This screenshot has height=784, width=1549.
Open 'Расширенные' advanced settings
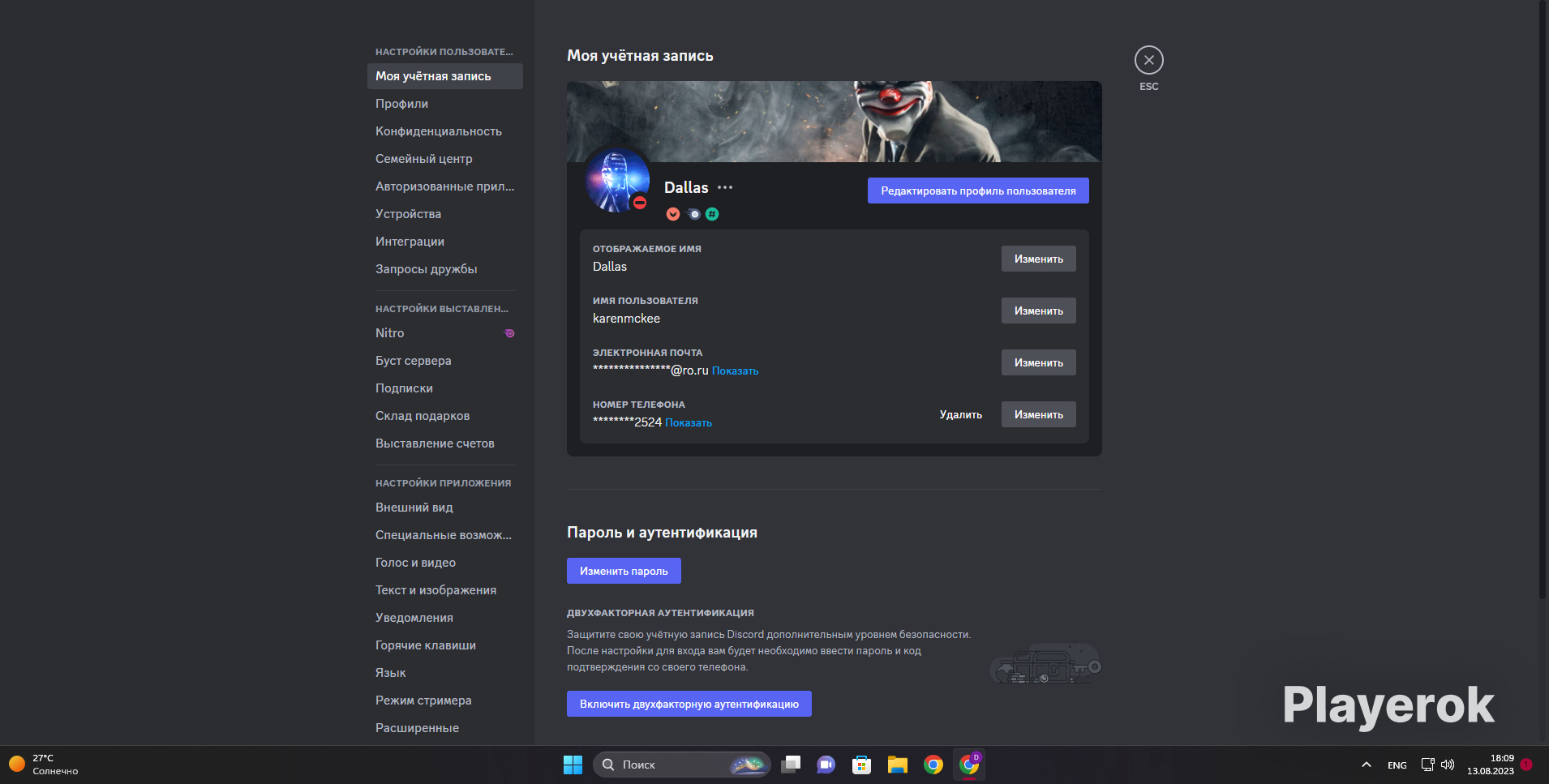(x=445, y=728)
